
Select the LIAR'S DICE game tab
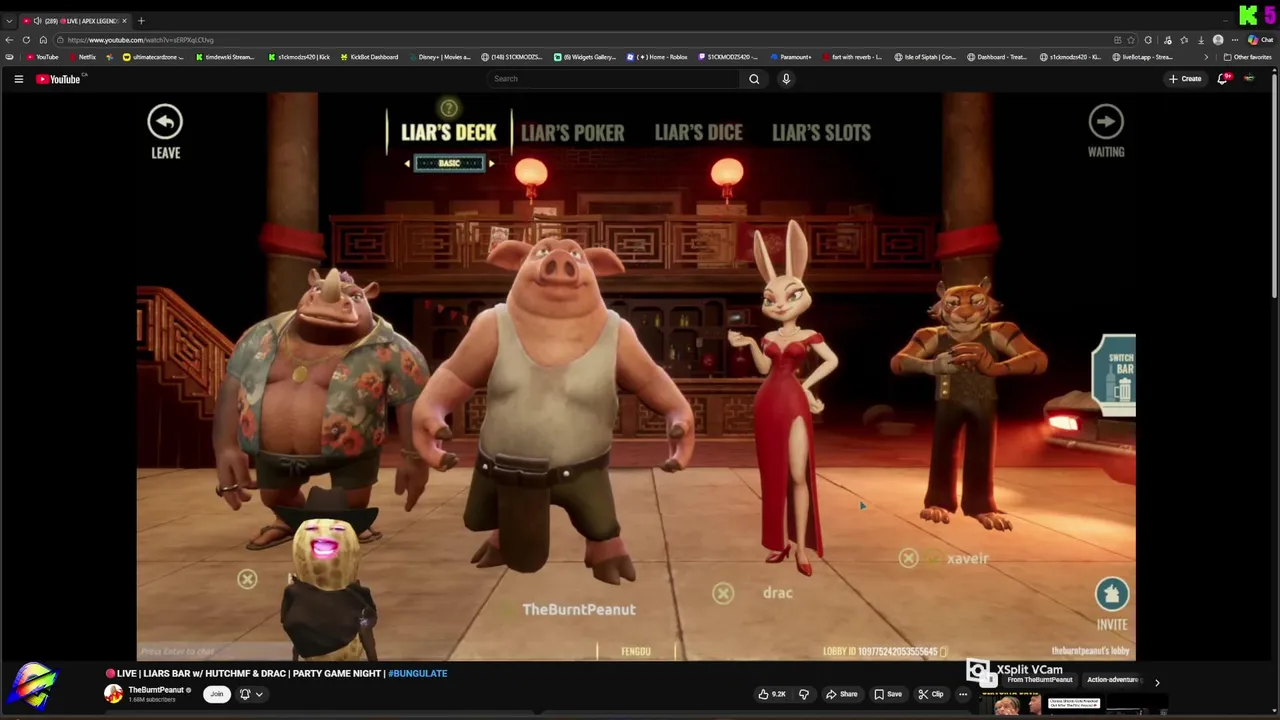pyautogui.click(x=698, y=133)
